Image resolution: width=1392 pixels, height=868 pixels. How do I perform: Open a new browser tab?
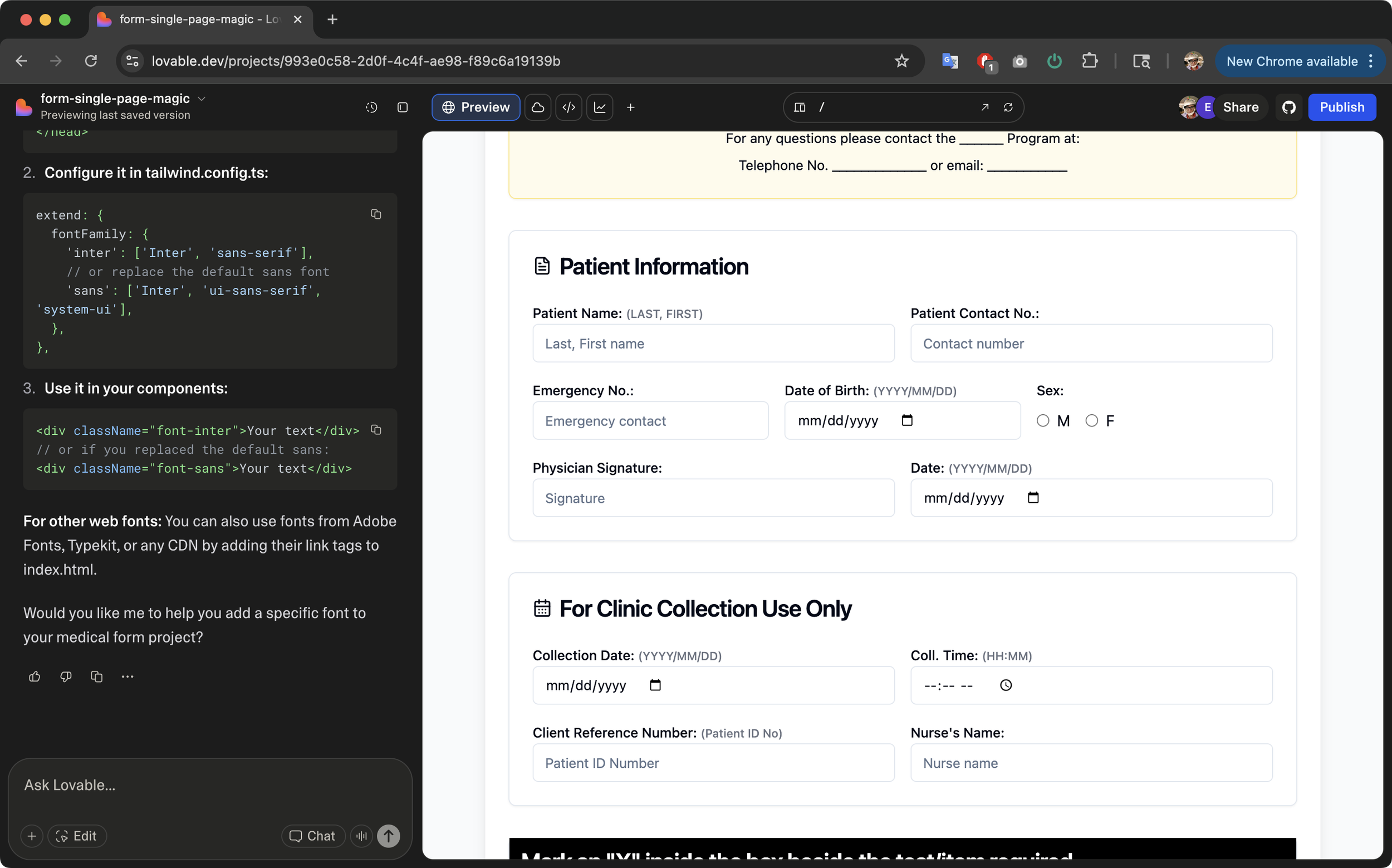tap(332, 19)
